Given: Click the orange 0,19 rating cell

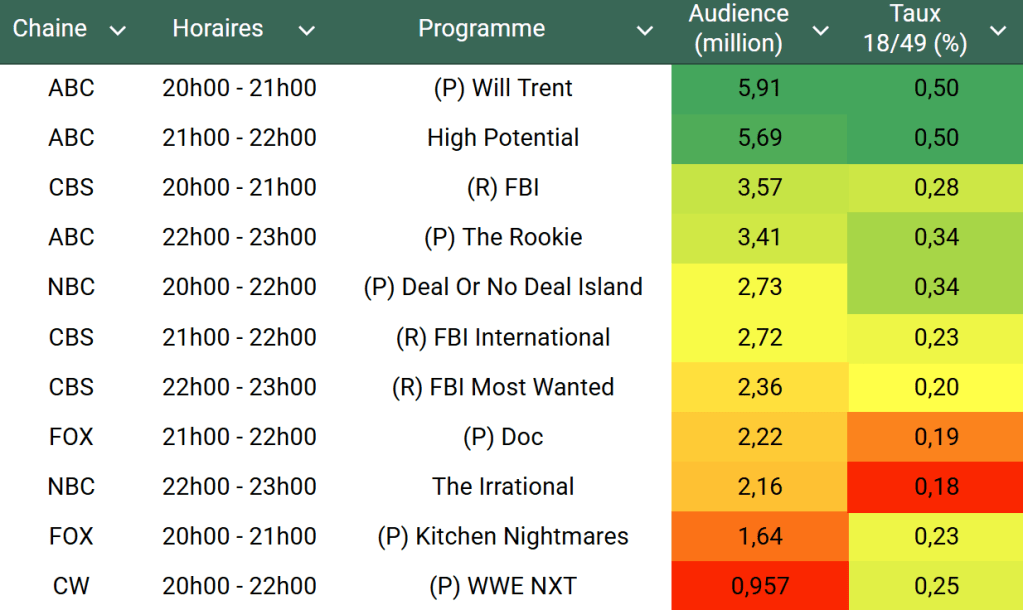Looking at the screenshot, I should (x=936, y=437).
